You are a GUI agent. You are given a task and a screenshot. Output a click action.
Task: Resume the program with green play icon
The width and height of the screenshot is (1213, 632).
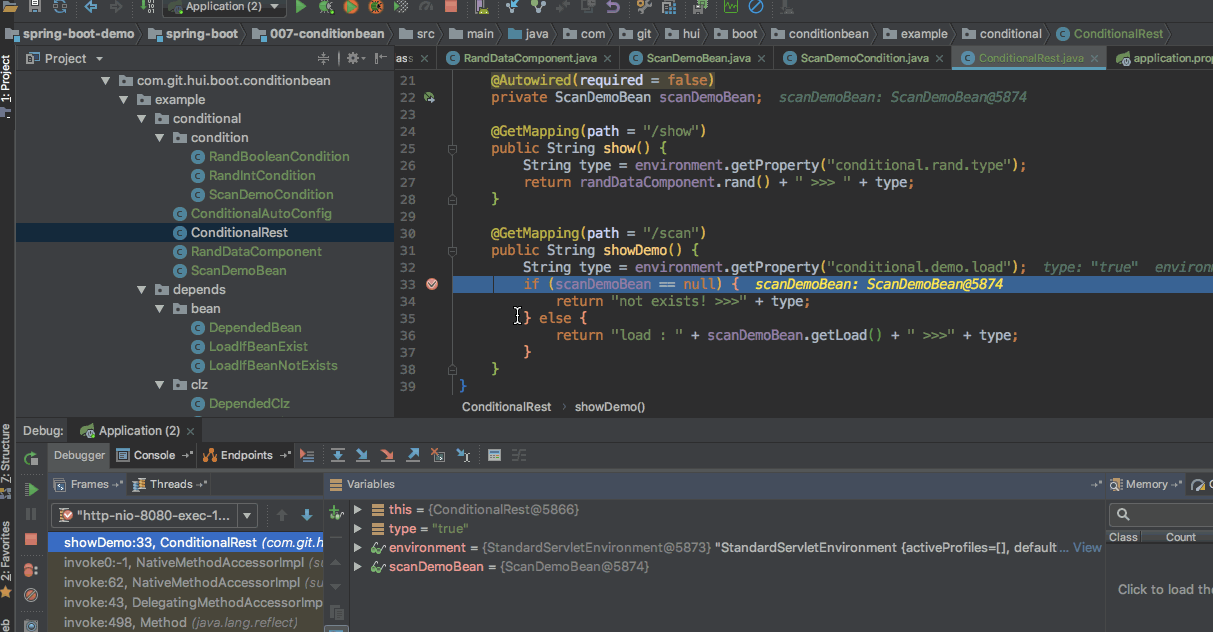click(x=31, y=490)
